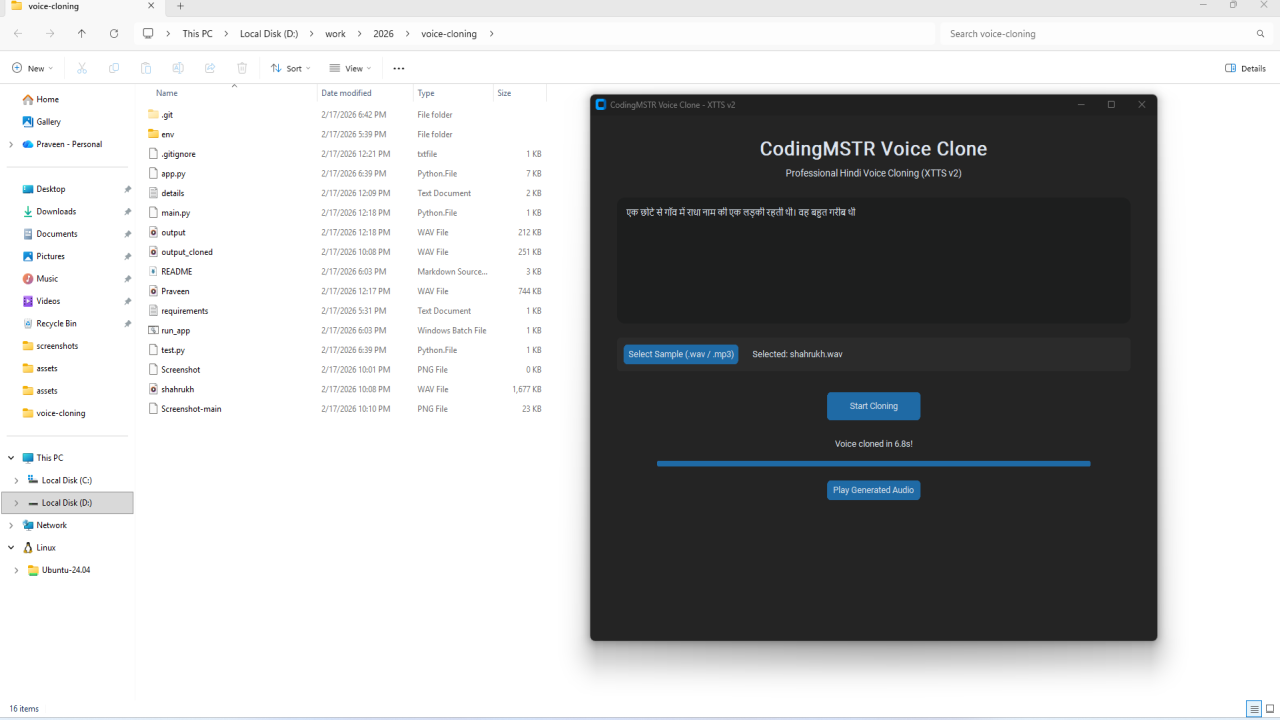The image size is (1280, 720).
Task: Click the Delete trash icon in toolbar
Action: click(242, 68)
